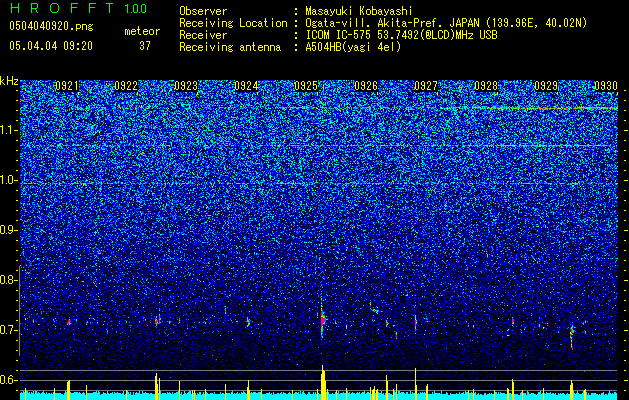Click the ICOM IC-575 receiver description
The image size is (629, 400).
tap(401, 35)
